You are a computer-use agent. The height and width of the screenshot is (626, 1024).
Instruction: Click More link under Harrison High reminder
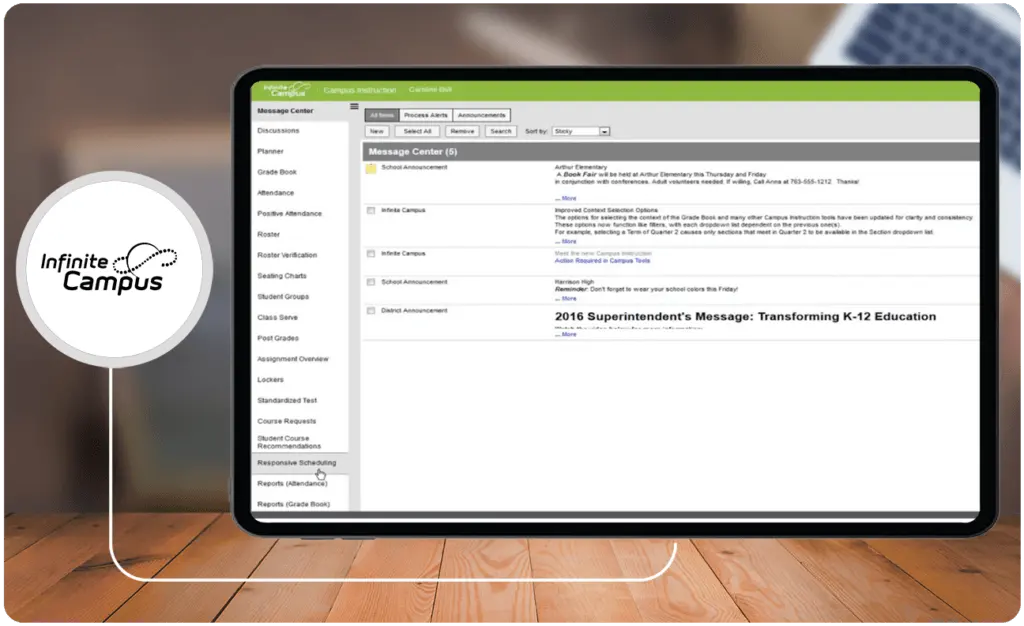click(x=566, y=299)
